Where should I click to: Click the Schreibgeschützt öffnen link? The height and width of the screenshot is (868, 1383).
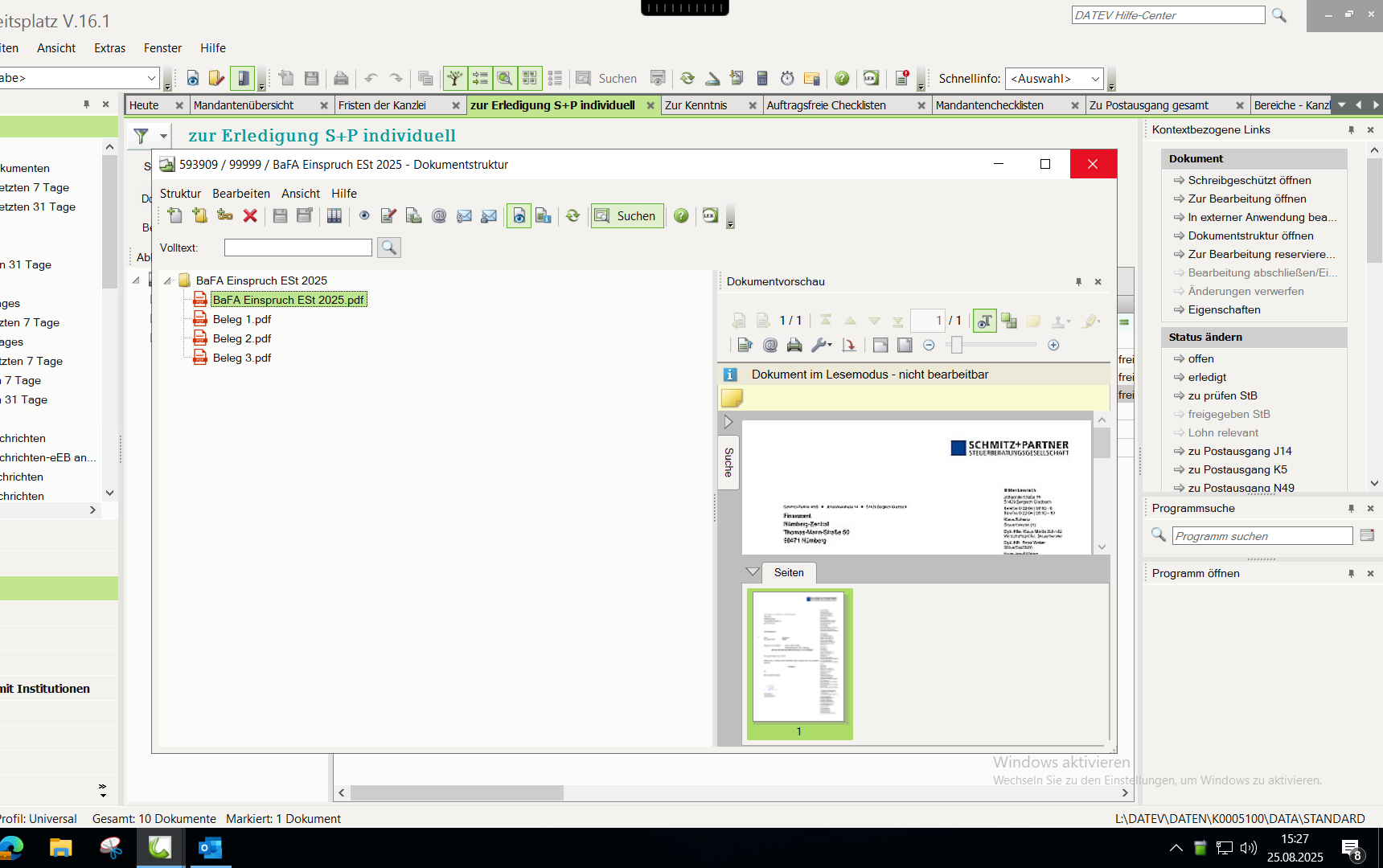click(1249, 180)
